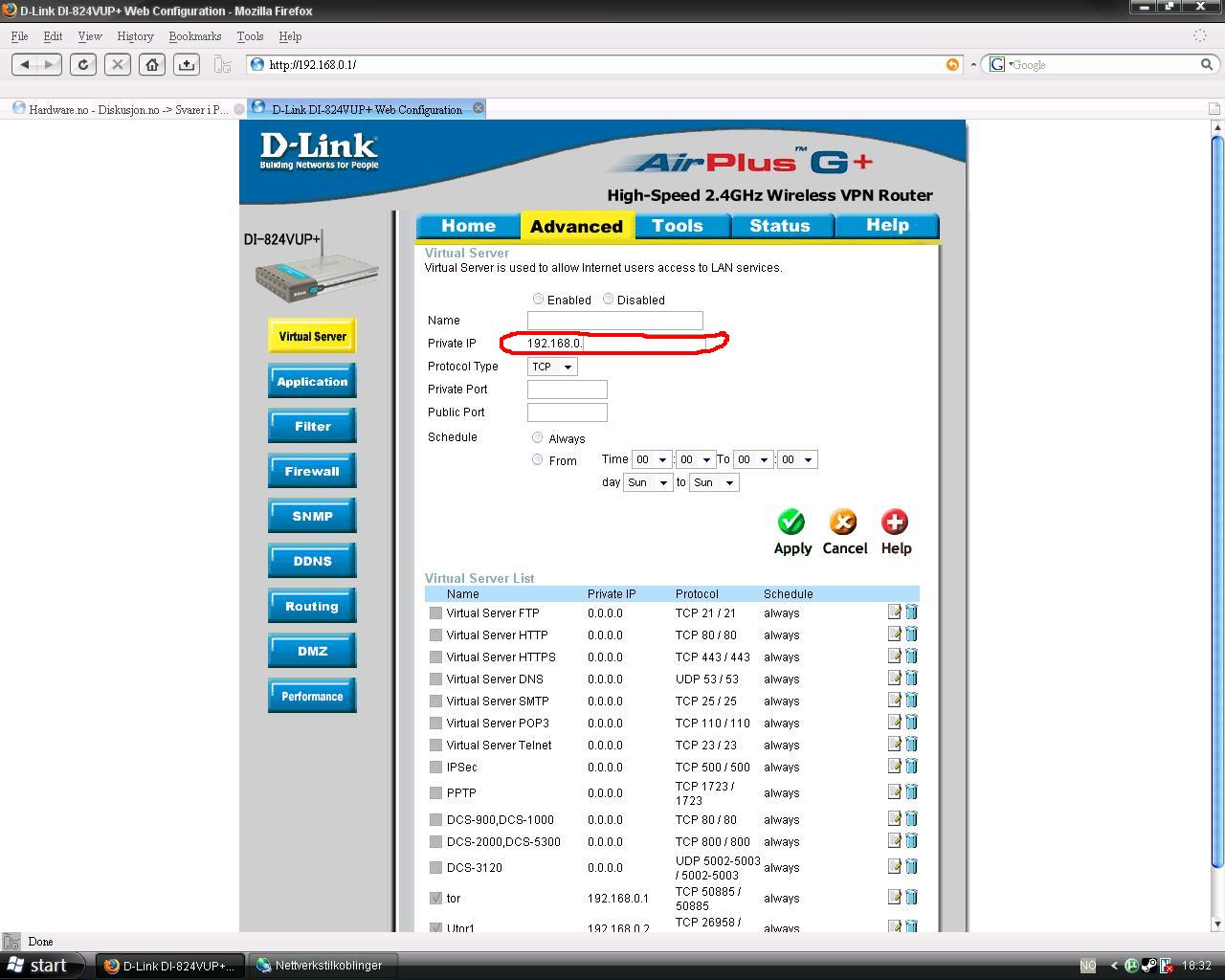The image size is (1225, 980).
Task: Click the search magnifier icon
Action: tap(1207, 64)
